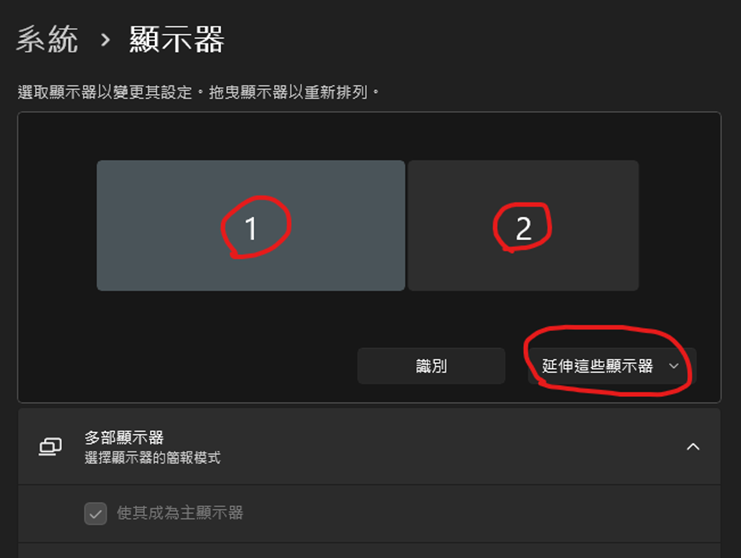Click the number 2 on the second monitor

[523, 229]
